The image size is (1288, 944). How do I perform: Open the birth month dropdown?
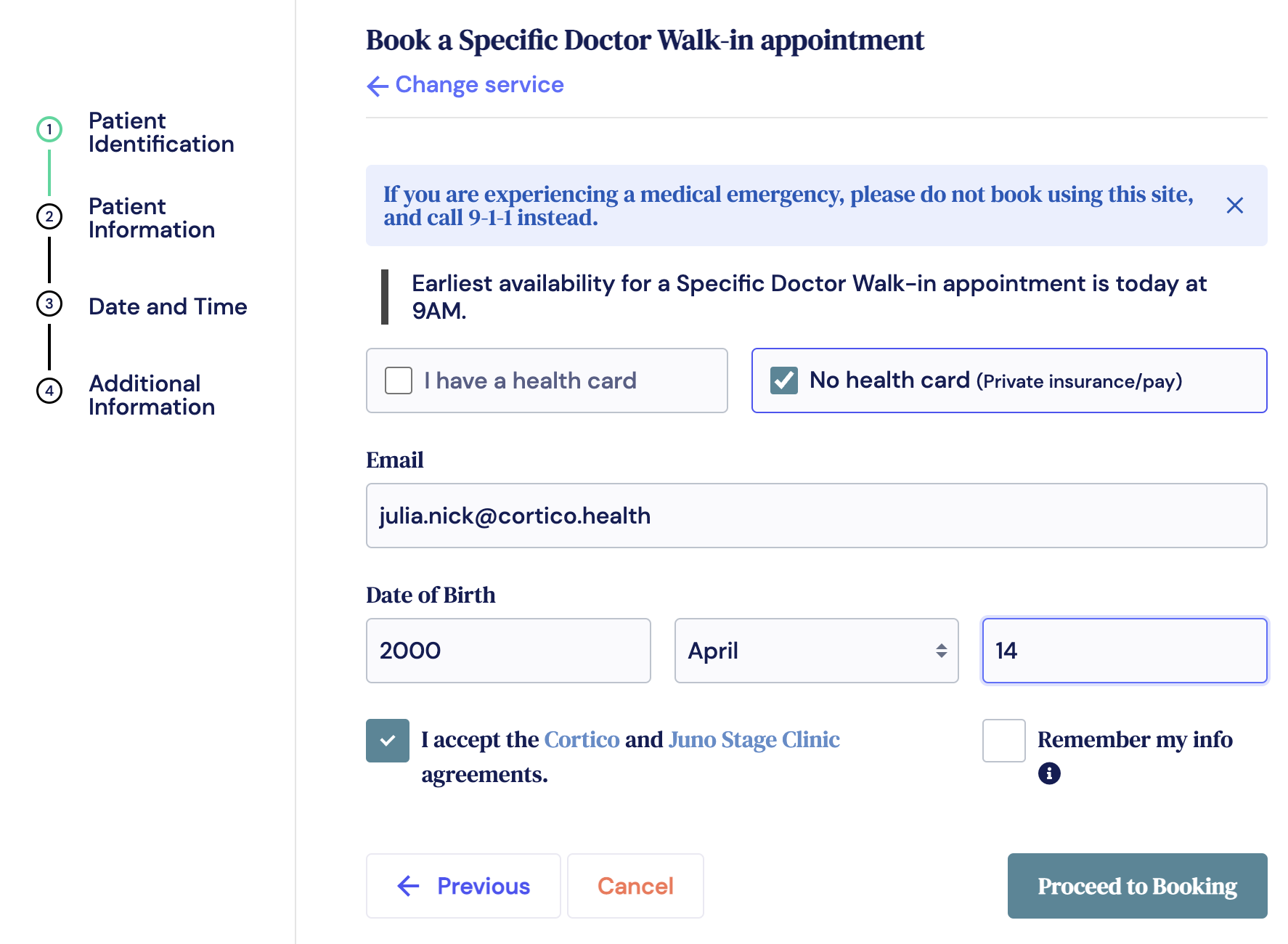(816, 651)
